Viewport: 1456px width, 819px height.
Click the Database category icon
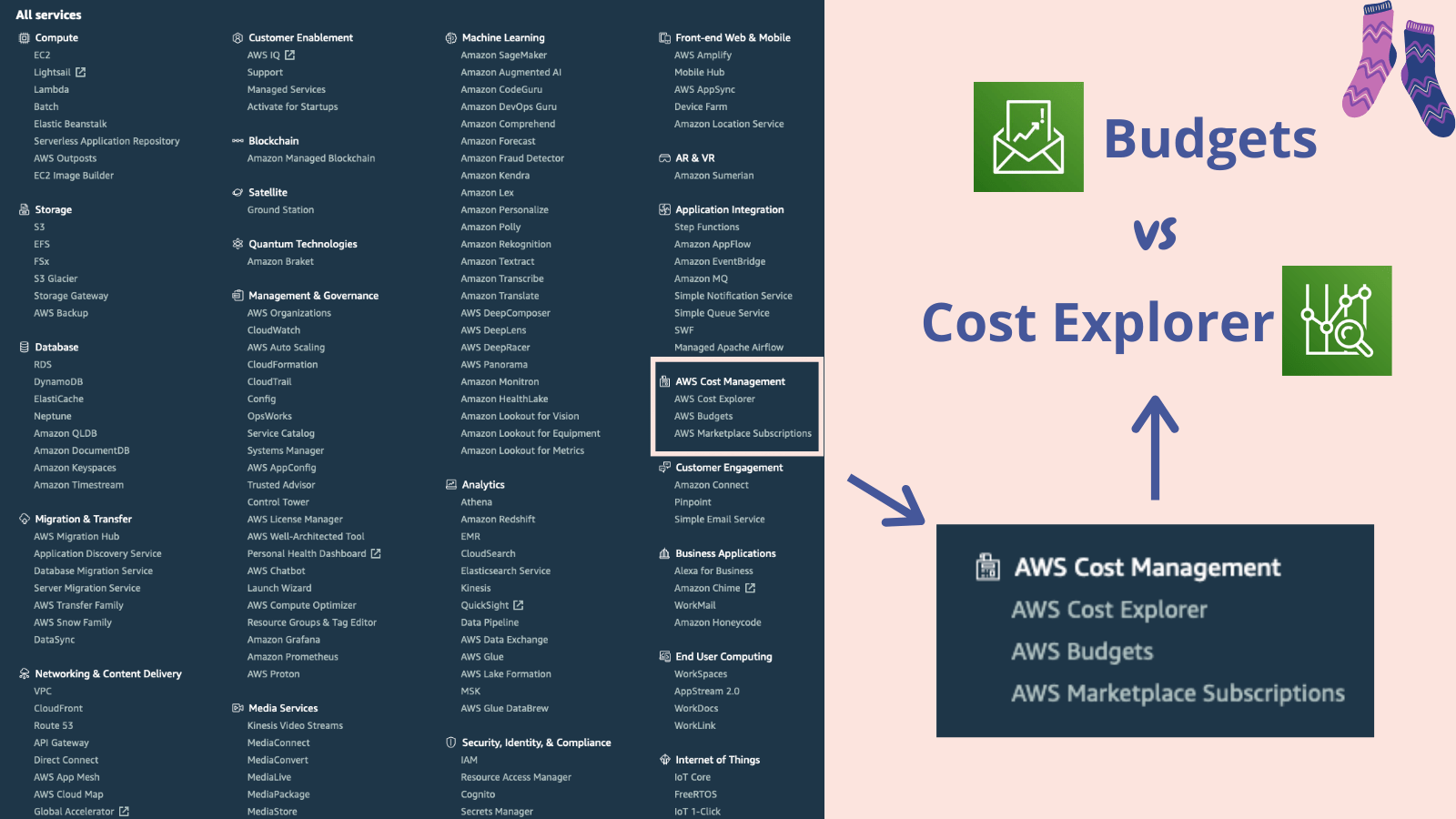[x=23, y=347]
